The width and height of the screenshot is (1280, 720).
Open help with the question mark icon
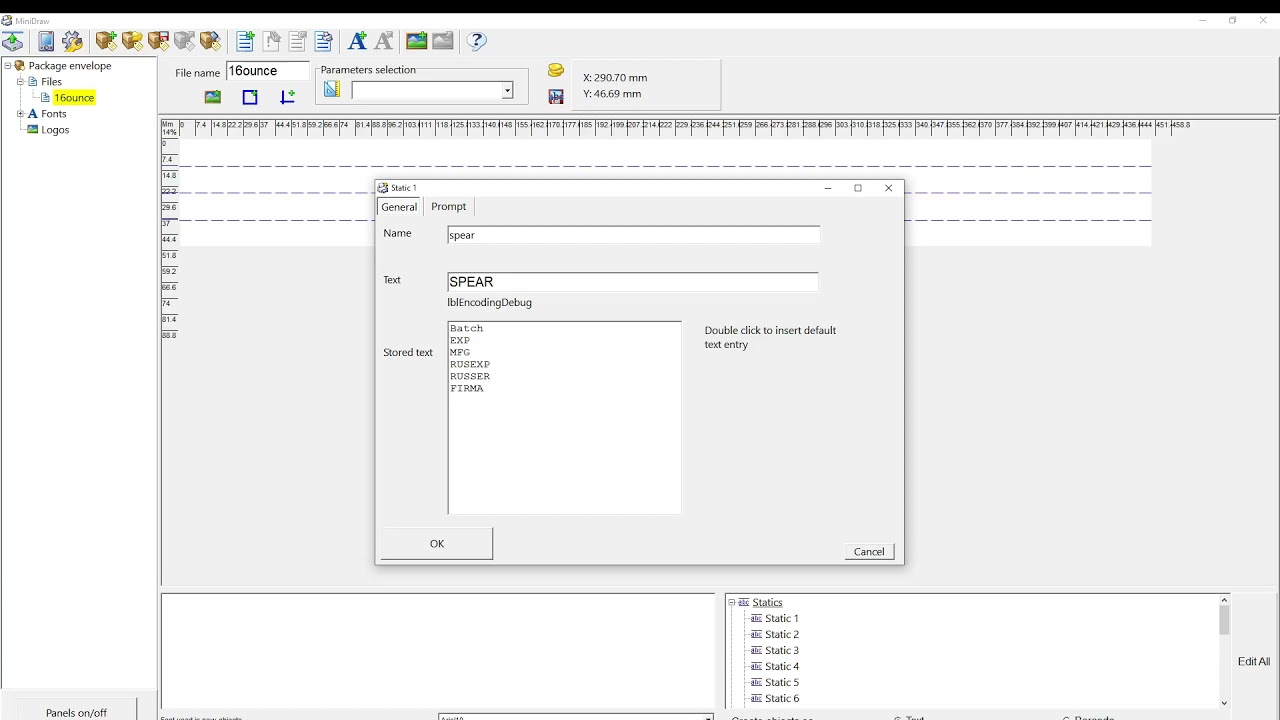477,41
